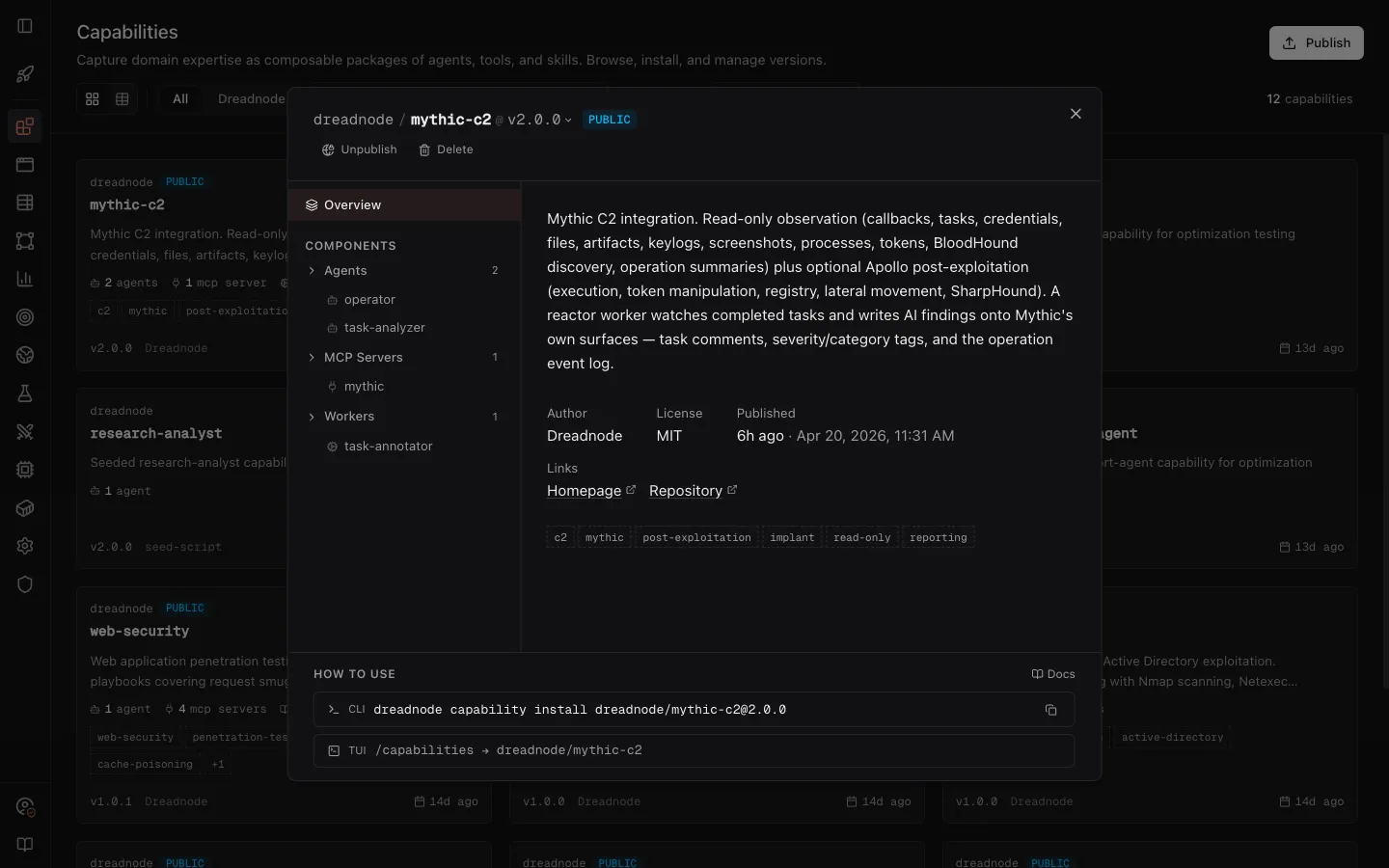
Task: Select the flask experiments icon
Action: [x=25, y=393]
